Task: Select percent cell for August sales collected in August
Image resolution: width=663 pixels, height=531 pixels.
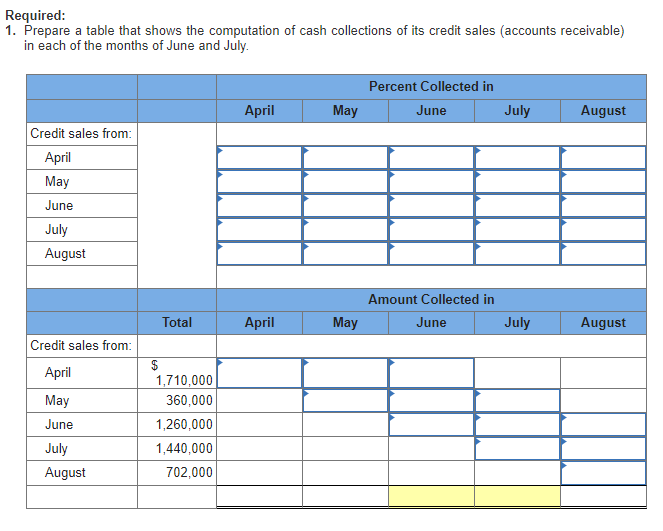Action: tap(603, 254)
